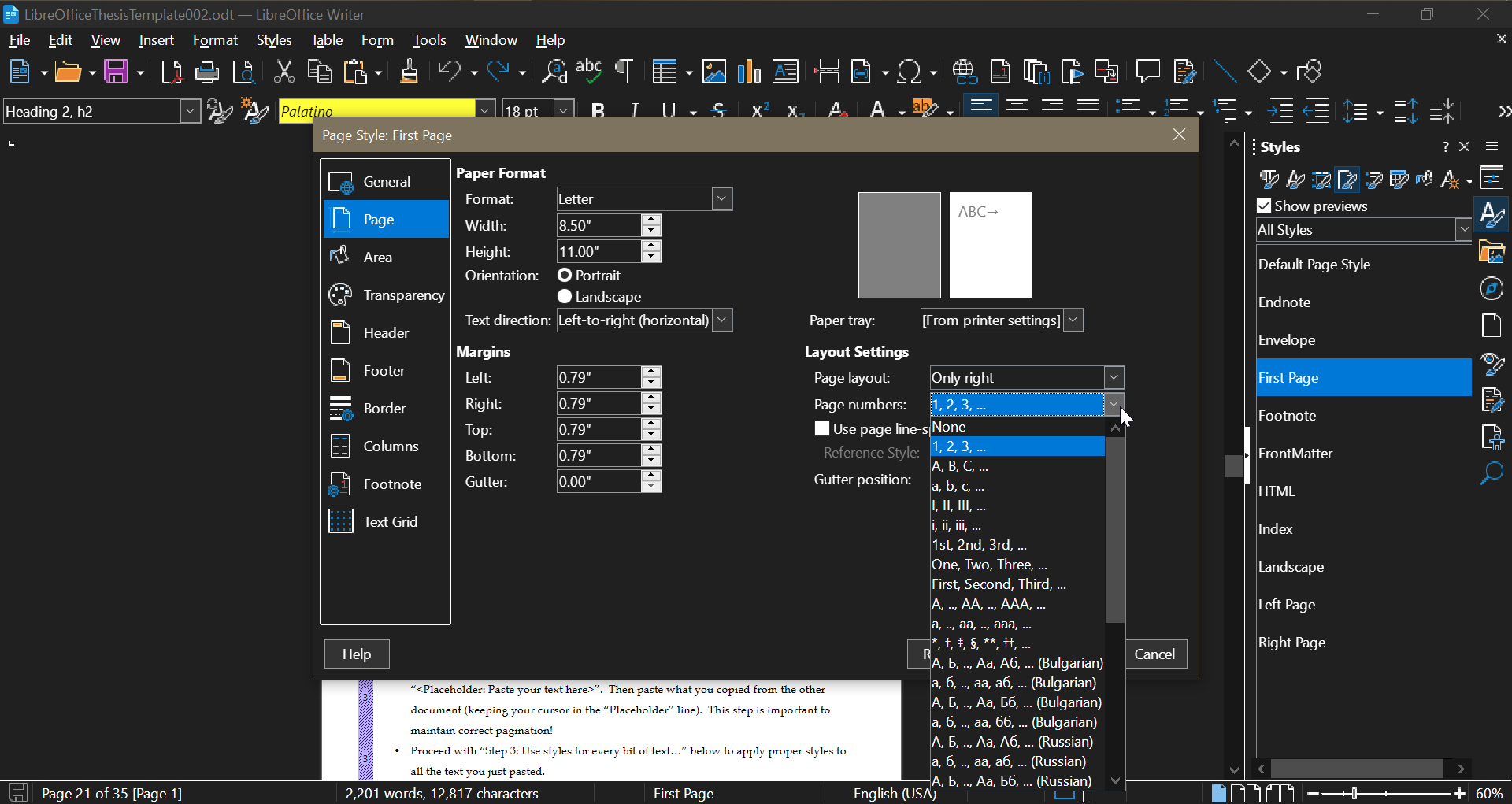Increase Left margin with up stepper
The width and height of the screenshot is (1512, 804).
pyautogui.click(x=650, y=372)
